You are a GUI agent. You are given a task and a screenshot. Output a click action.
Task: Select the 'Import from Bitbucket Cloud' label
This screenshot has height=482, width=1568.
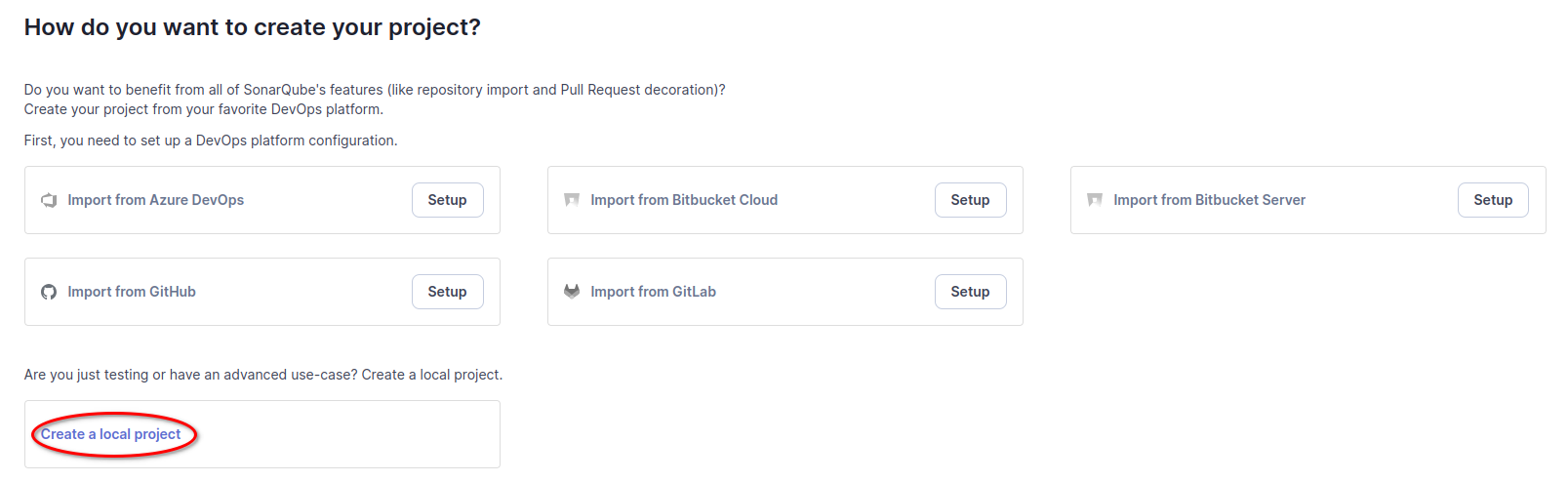coord(684,200)
